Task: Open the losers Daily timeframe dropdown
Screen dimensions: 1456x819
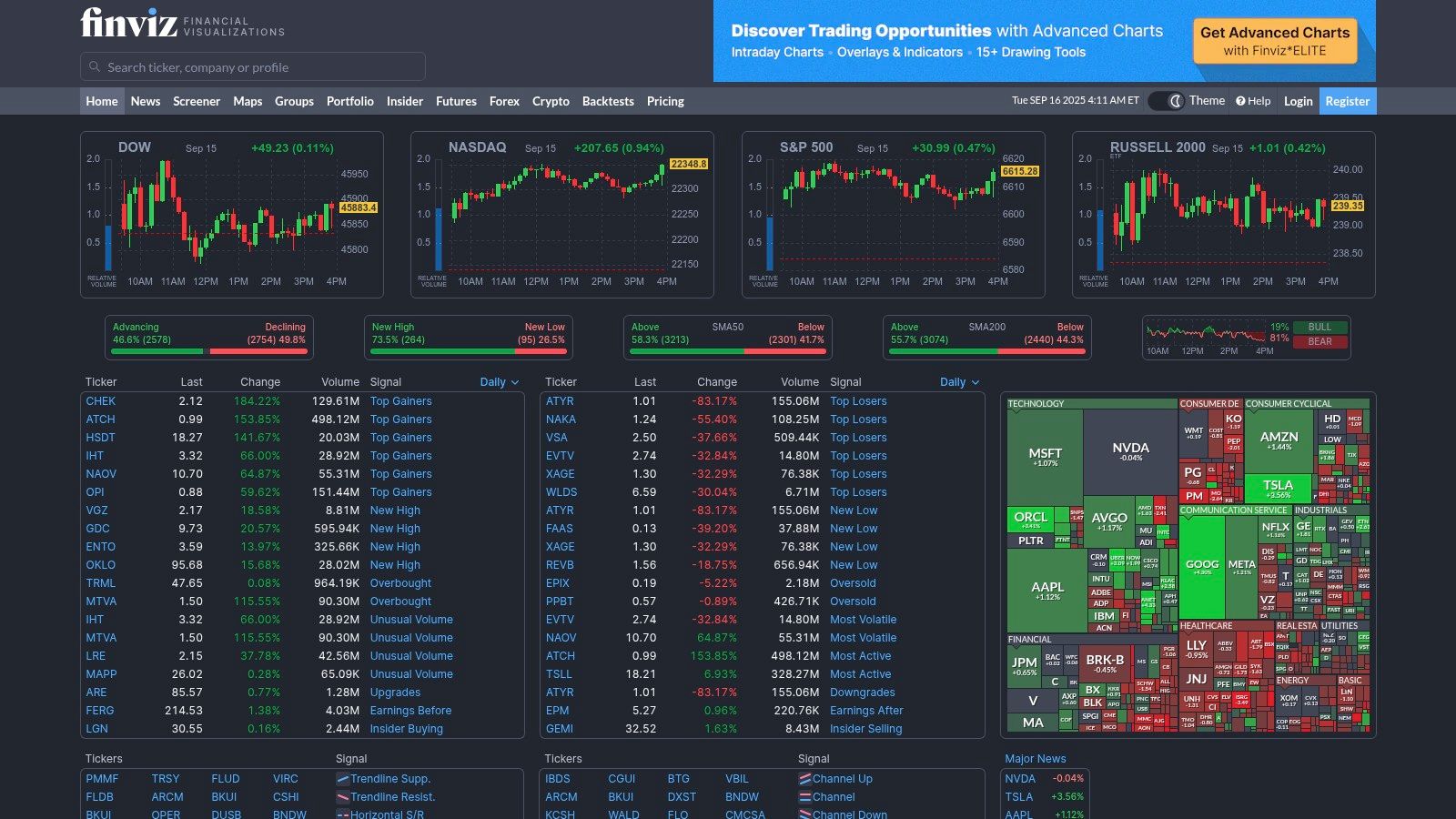Action: coord(960,382)
